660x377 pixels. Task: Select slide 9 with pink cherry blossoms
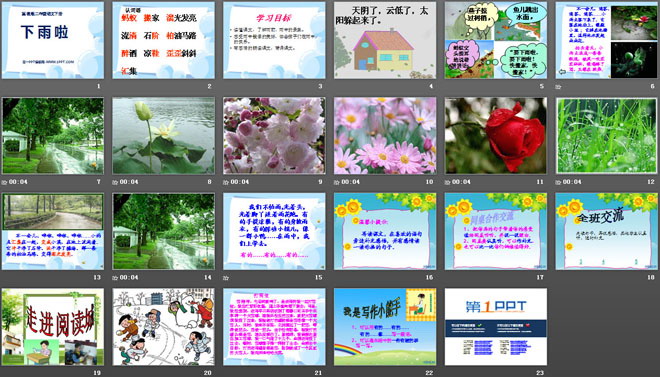(274, 136)
